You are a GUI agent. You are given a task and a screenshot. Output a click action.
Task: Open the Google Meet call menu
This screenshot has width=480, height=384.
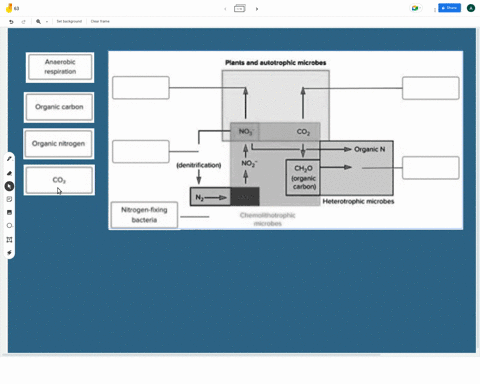click(416, 8)
